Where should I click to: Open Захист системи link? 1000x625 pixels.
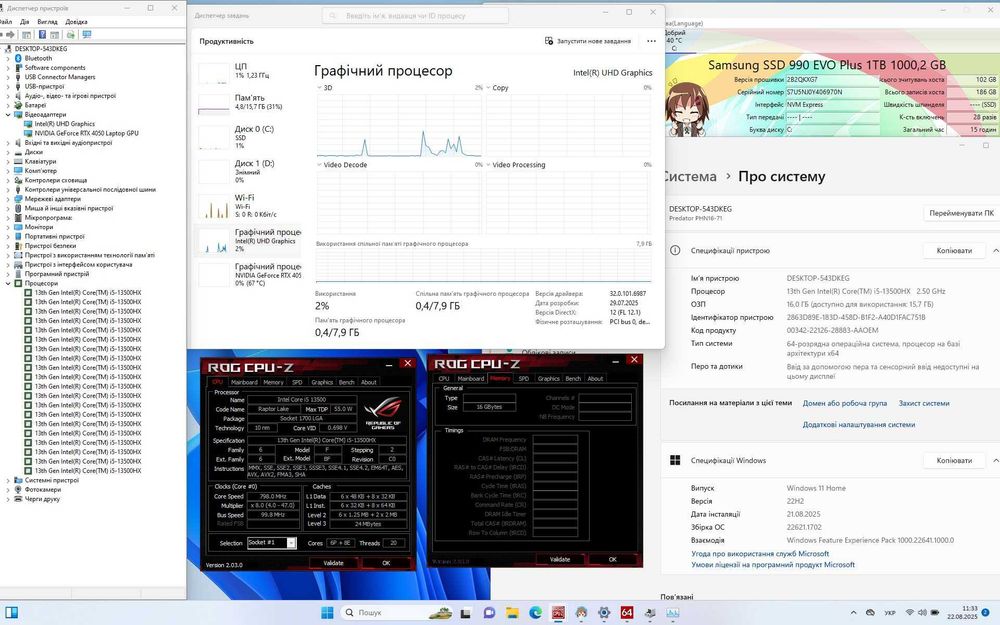point(923,403)
